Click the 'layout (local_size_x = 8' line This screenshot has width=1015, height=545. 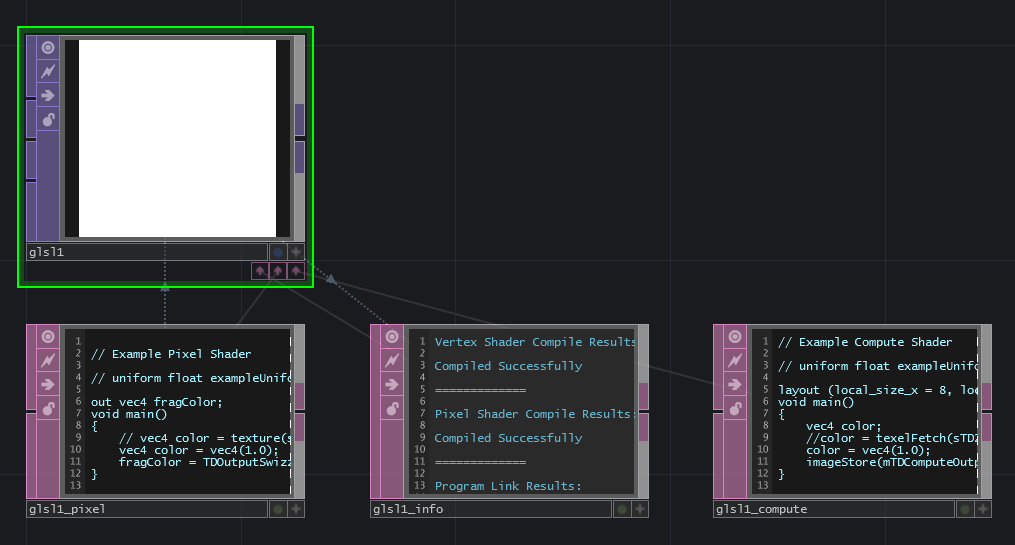click(x=878, y=390)
